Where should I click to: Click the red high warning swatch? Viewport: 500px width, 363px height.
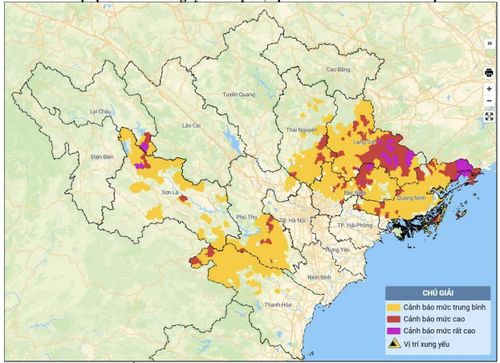(x=393, y=319)
